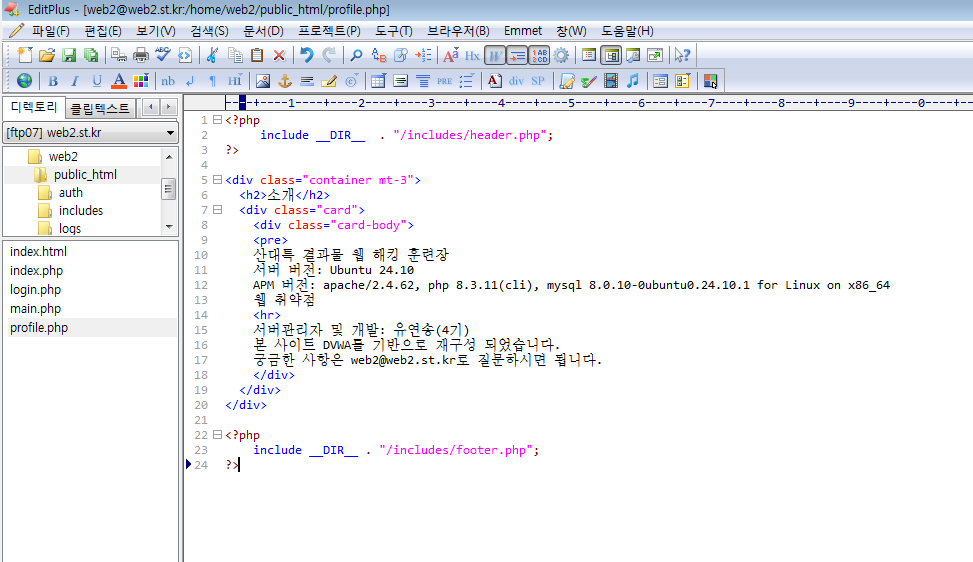Toggle line numbers display button
This screenshot has height=562, width=973.
click(539, 55)
